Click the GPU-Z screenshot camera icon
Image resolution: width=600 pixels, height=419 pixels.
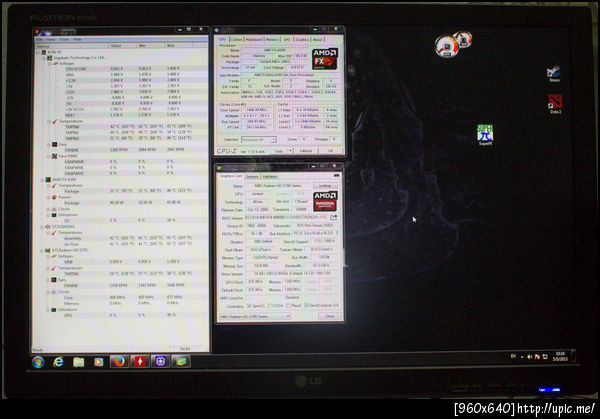coord(336,176)
